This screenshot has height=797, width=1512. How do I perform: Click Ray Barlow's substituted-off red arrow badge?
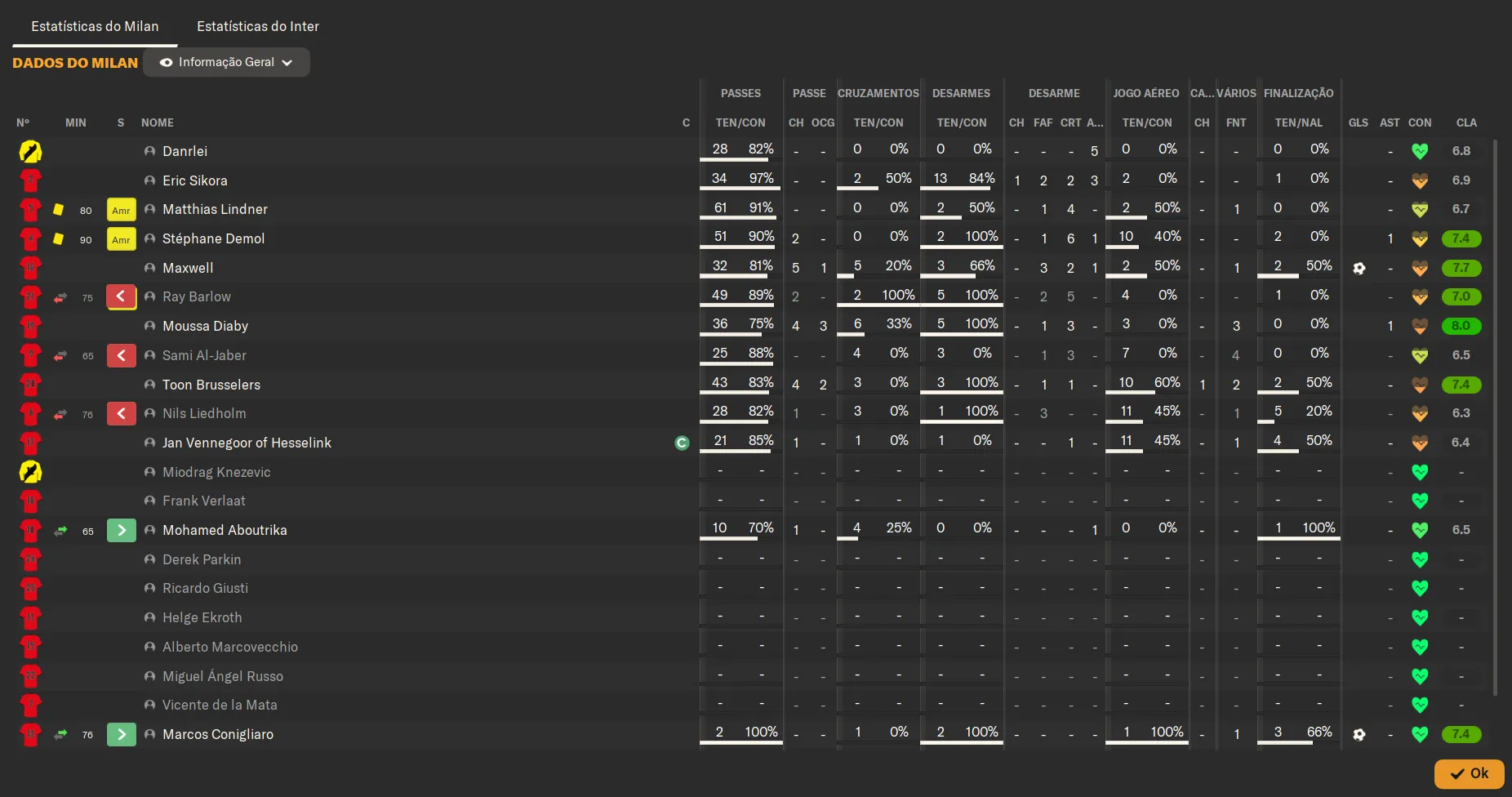121,297
